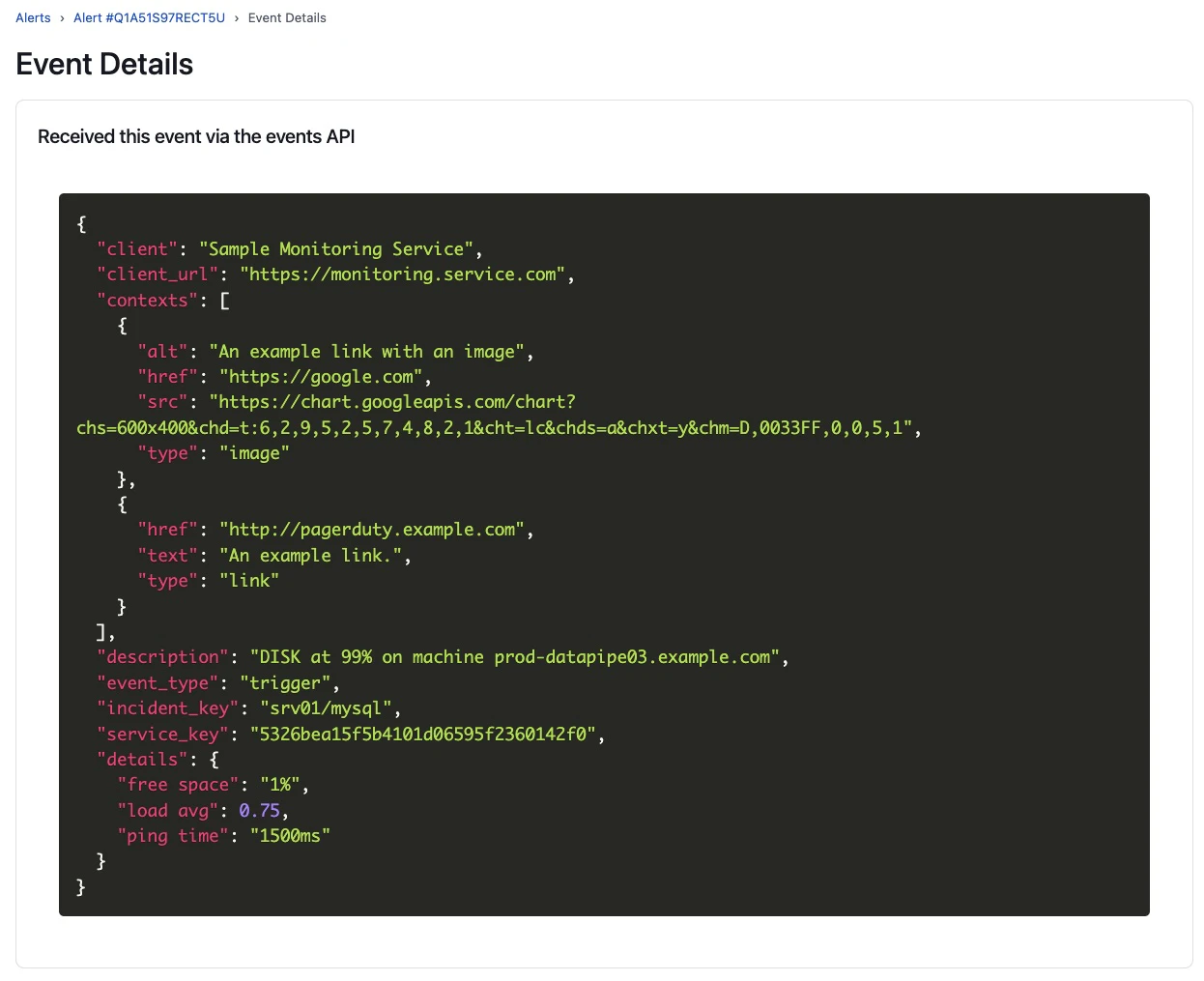
Task: Click the "description" key in JSON
Action: pyautogui.click(x=162, y=657)
